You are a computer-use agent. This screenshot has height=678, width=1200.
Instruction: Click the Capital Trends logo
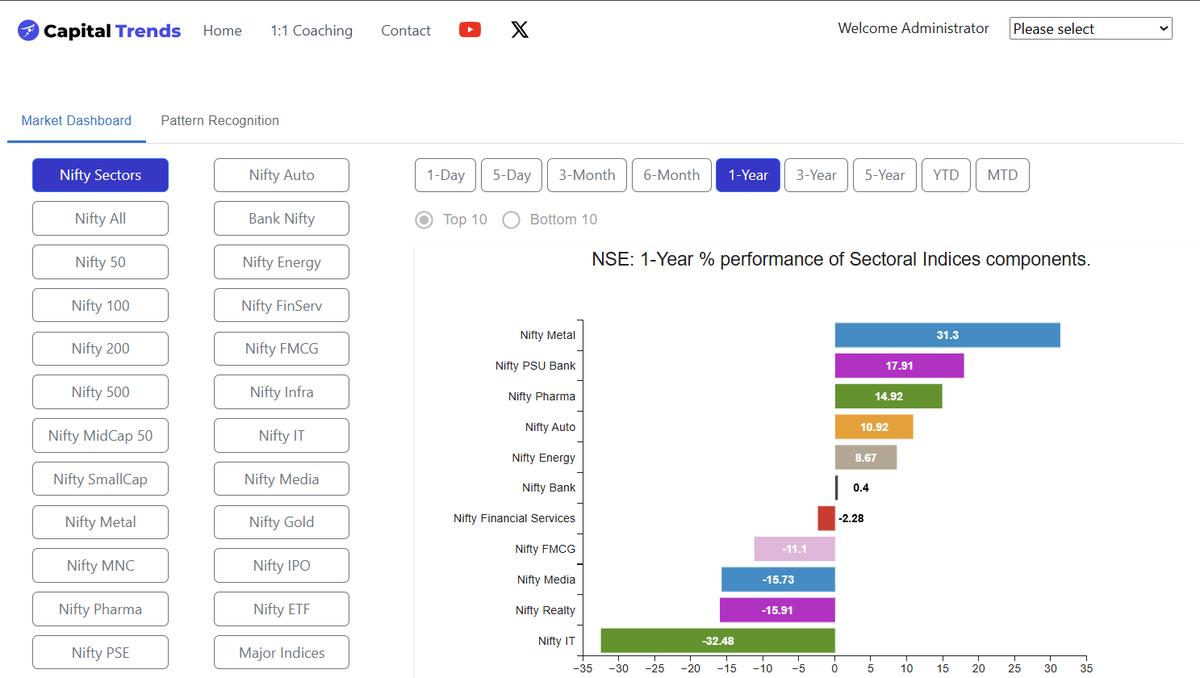coord(99,31)
